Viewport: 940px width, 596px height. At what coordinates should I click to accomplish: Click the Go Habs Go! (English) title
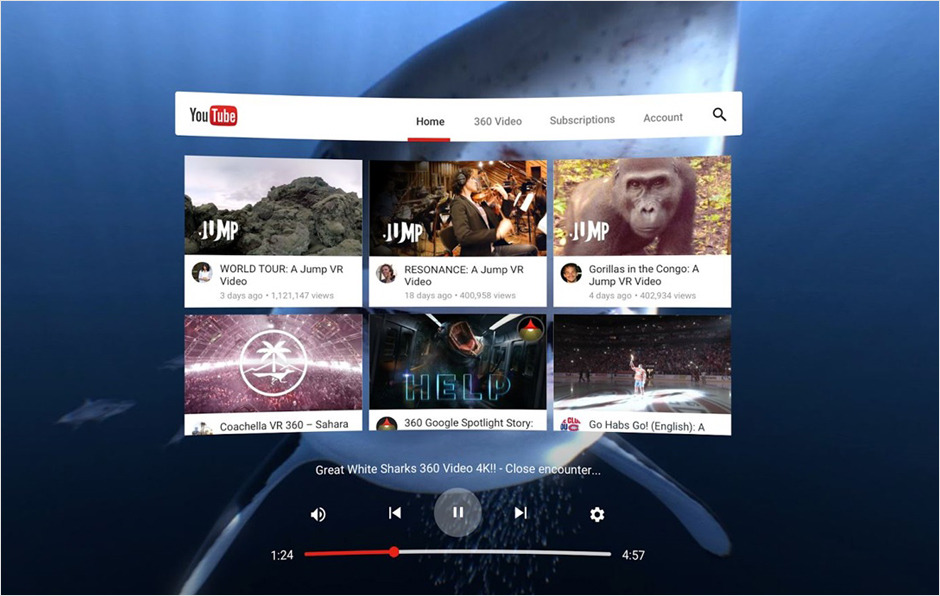pyautogui.click(x=646, y=425)
